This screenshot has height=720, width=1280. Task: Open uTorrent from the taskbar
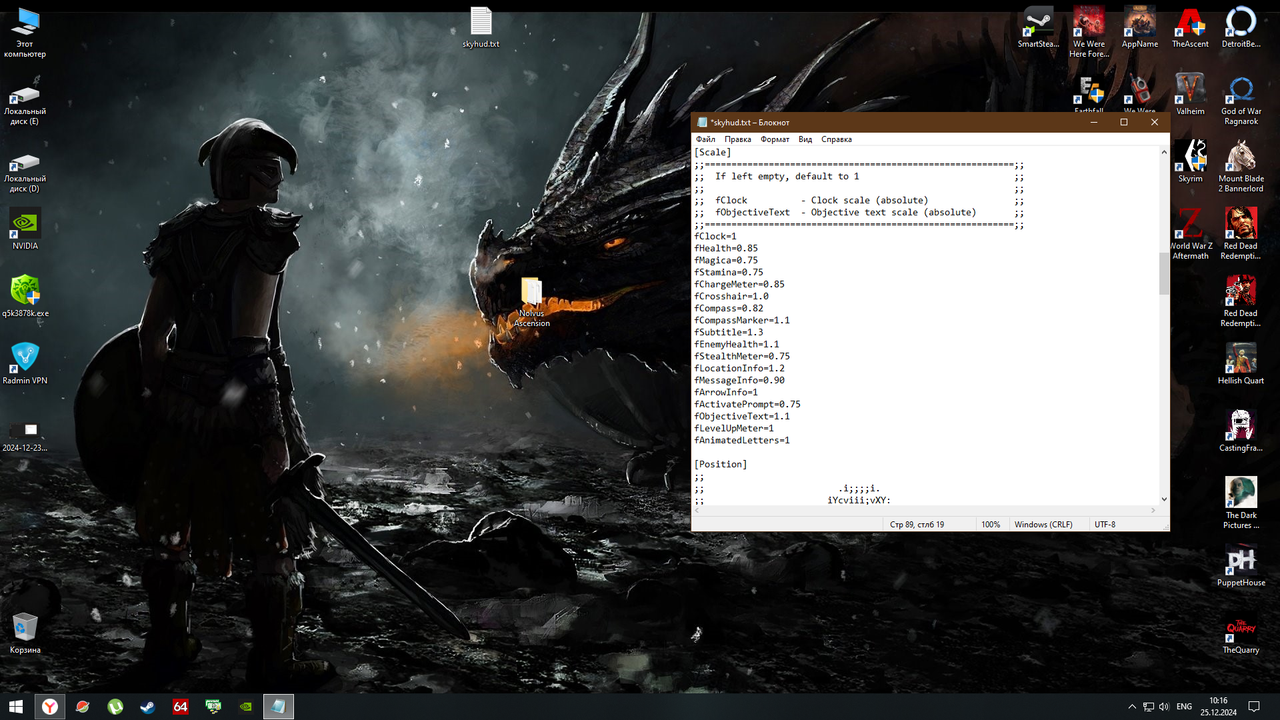115,706
